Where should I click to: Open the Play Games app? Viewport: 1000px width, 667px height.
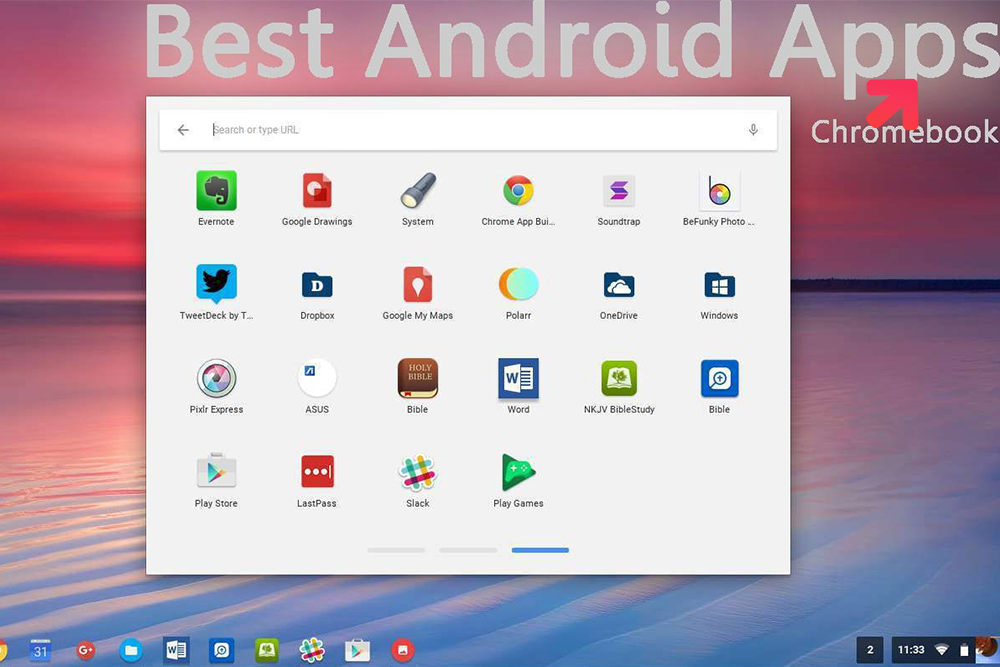point(518,473)
